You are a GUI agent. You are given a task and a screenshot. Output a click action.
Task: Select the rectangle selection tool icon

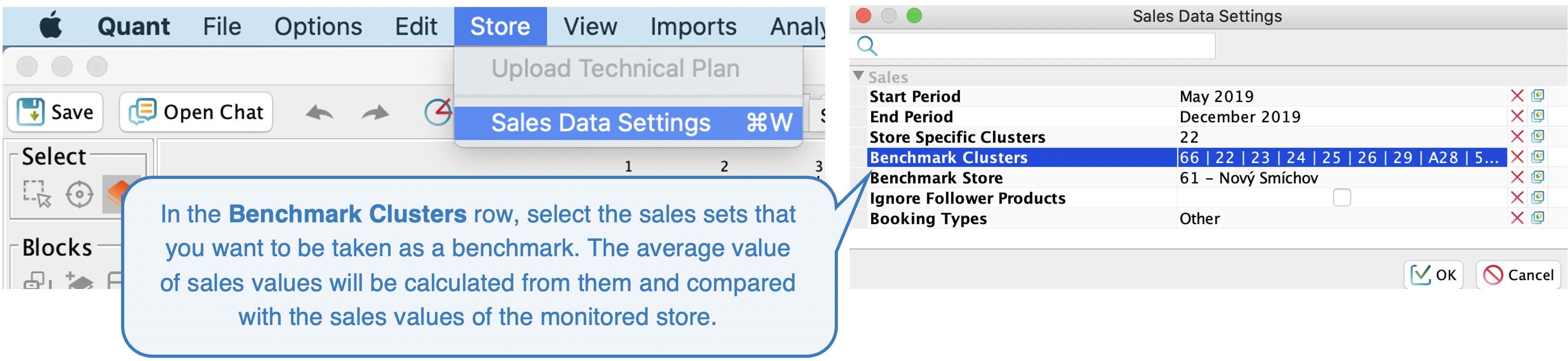37,194
